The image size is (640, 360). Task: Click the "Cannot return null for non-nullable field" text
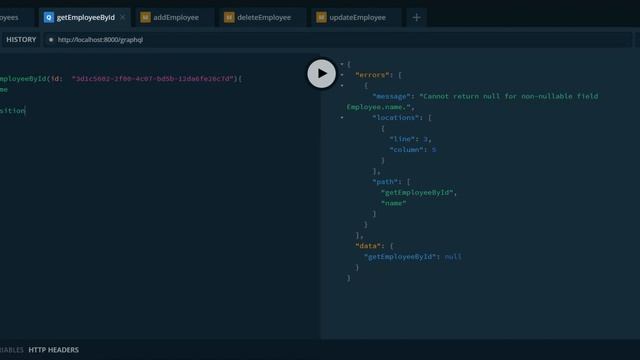point(509,96)
